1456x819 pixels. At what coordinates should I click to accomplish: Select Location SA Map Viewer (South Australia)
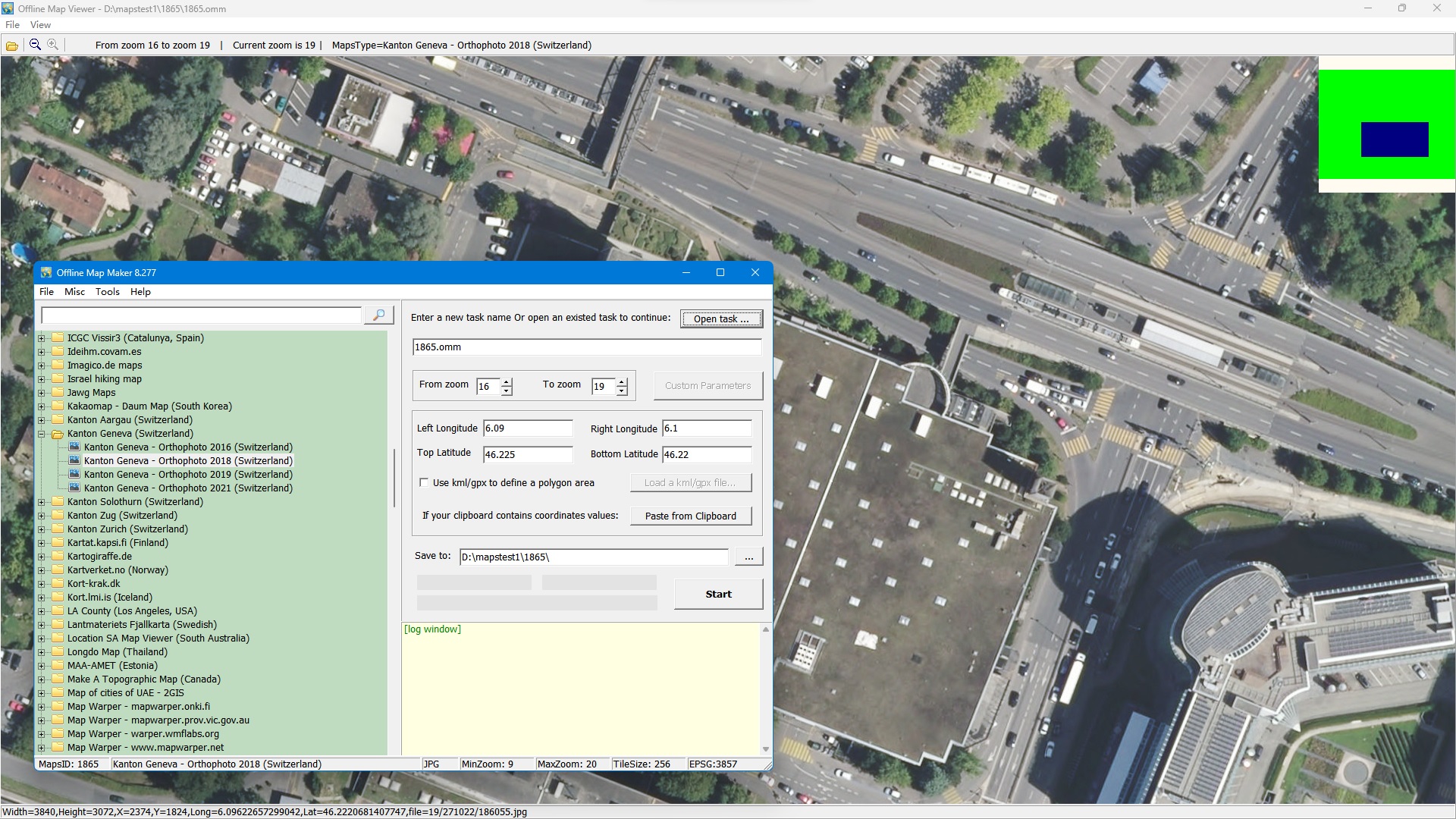pos(158,639)
